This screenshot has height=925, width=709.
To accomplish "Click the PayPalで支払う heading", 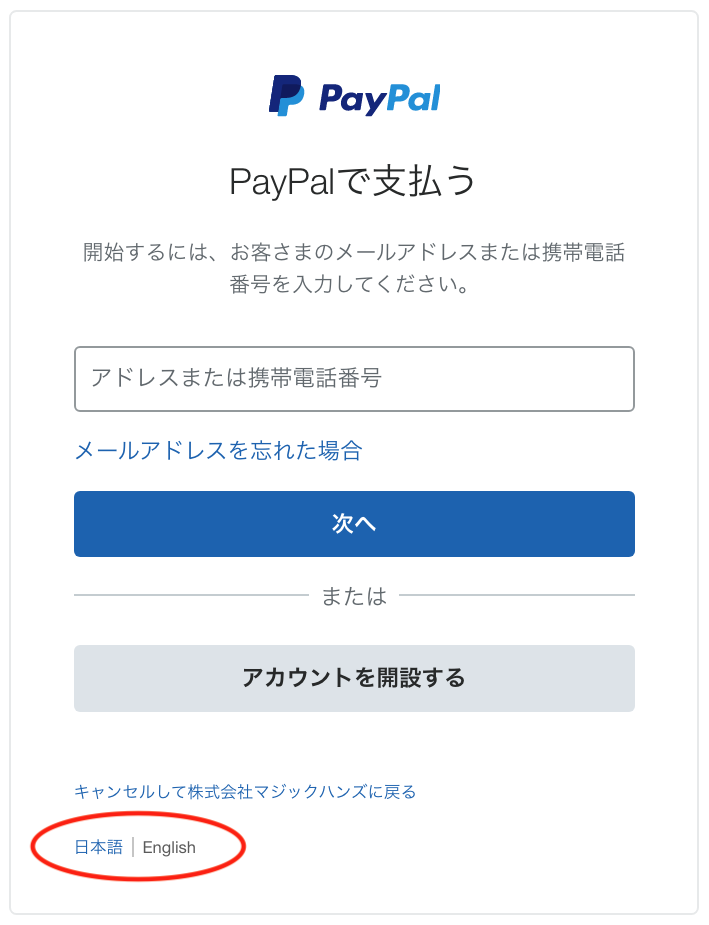I will tap(352, 181).
